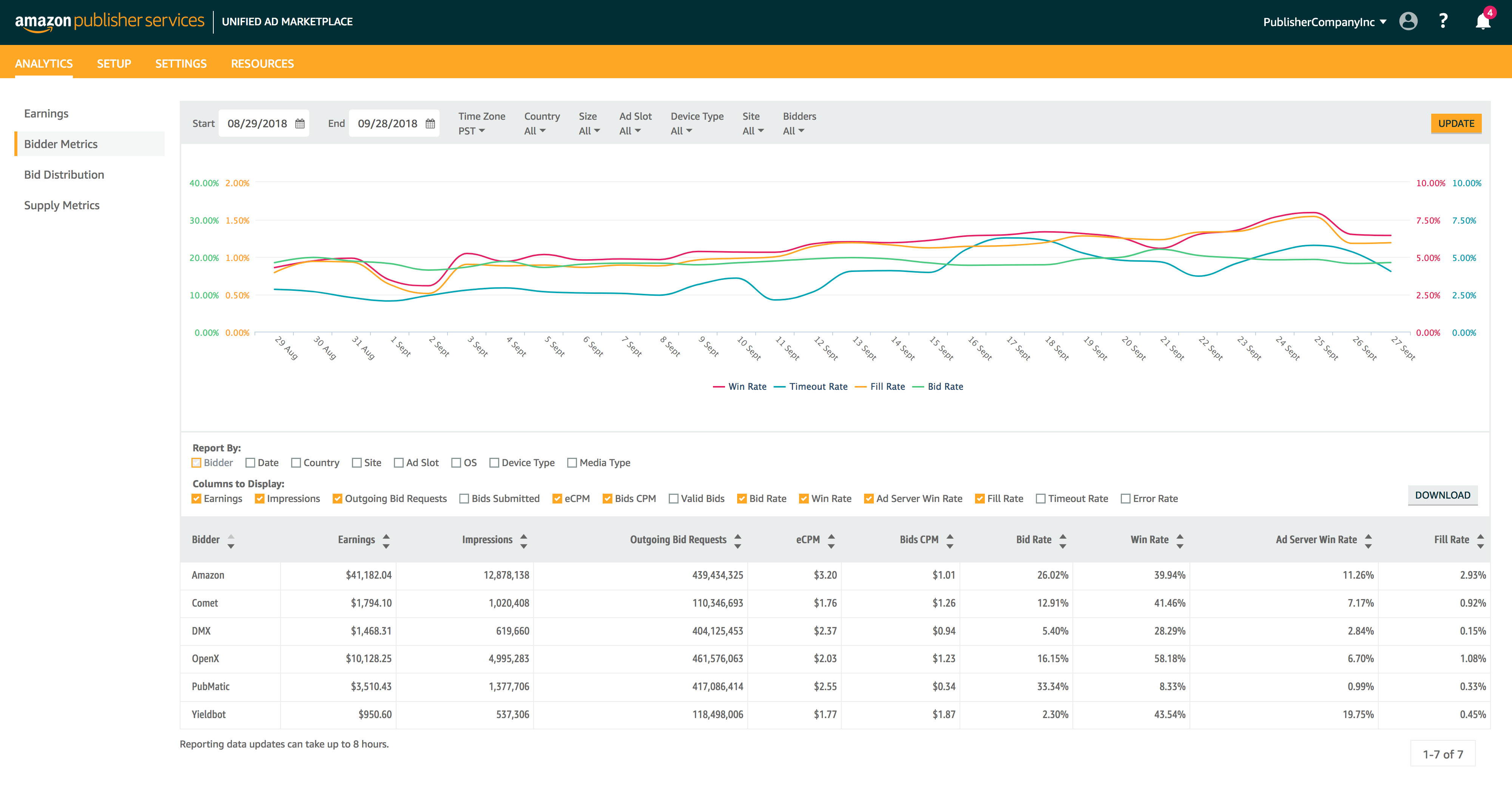Open the notifications bell icon
1512x797 pixels.
point(1483,22)
